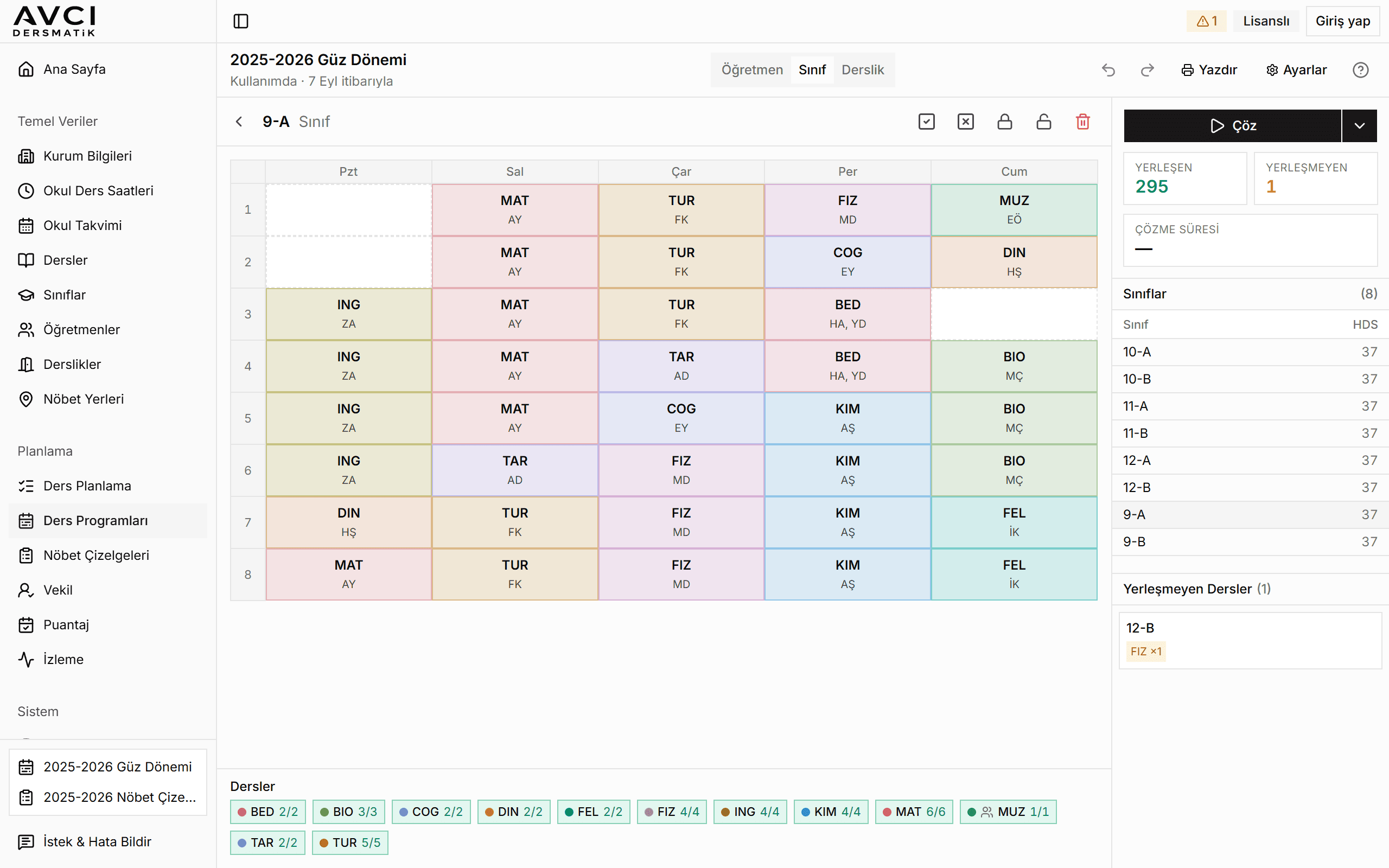Select the MAT 6/6 lesson chip
This screenshot has height=868, width=1389.
914,812
